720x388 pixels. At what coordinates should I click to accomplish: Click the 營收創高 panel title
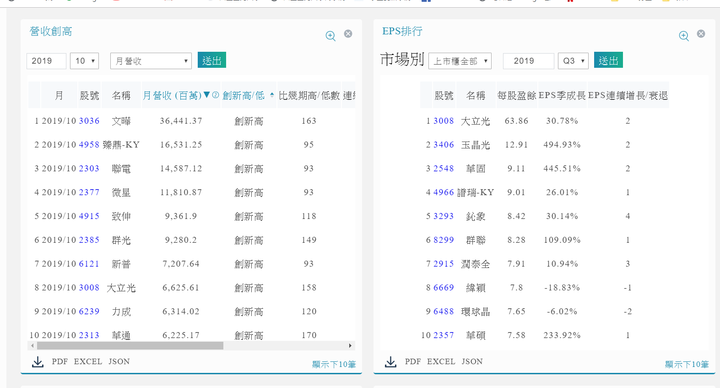(x=51, y=31)
